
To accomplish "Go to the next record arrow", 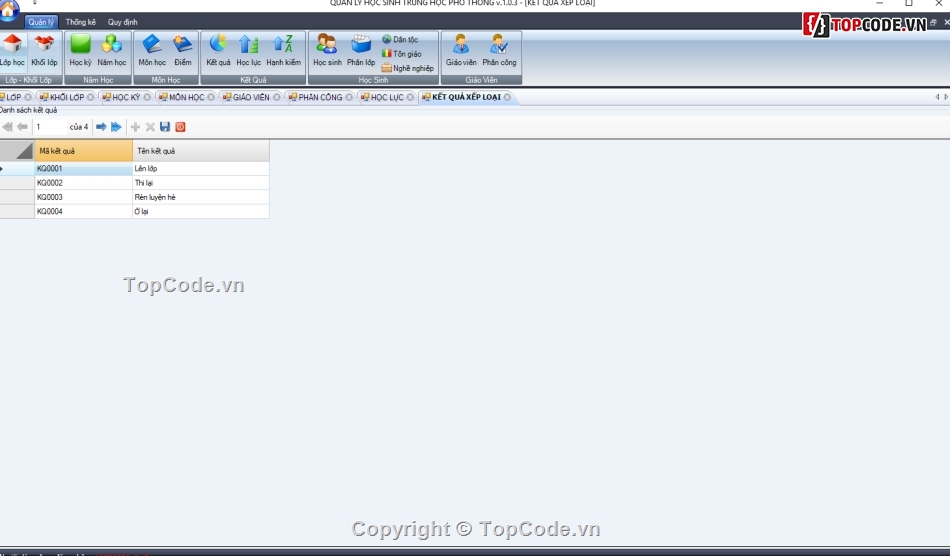I will click(101, 127).
